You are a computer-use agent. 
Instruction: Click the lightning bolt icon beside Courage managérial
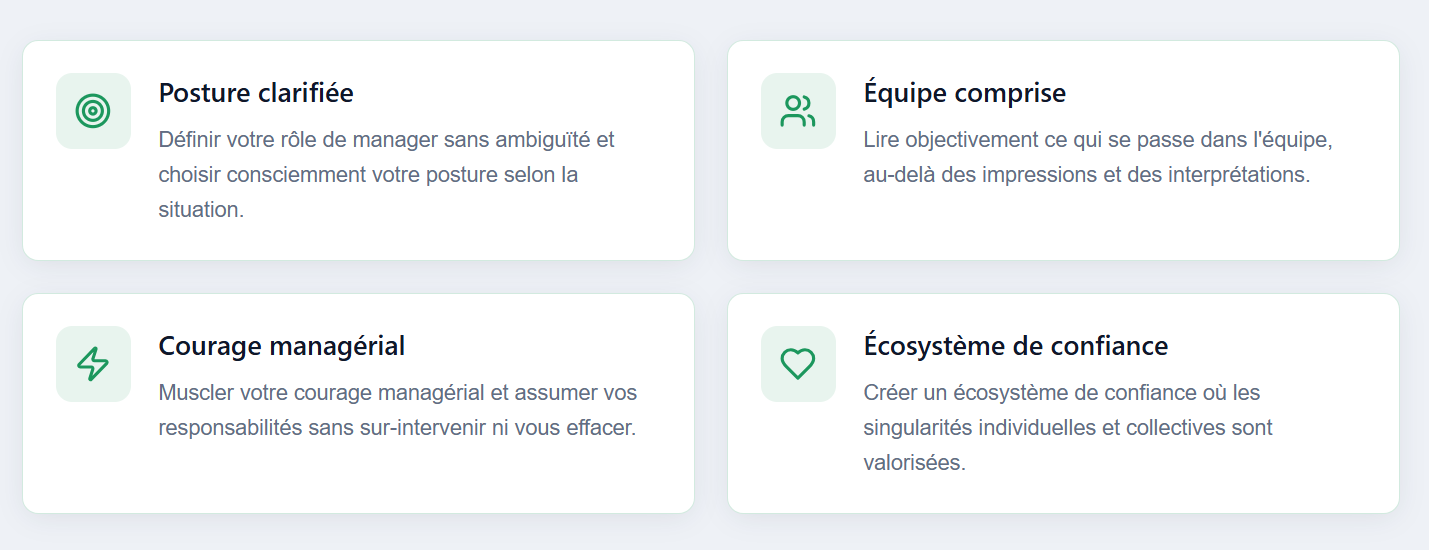tap(93, 364)
